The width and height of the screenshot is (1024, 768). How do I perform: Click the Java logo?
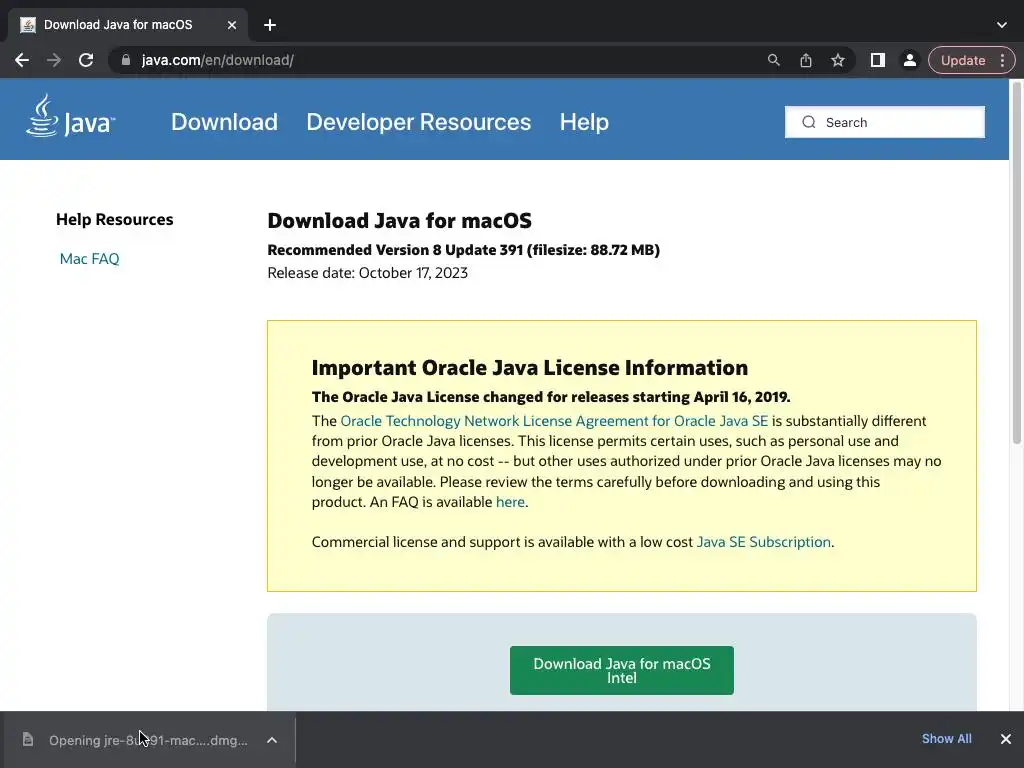point(71,116)
